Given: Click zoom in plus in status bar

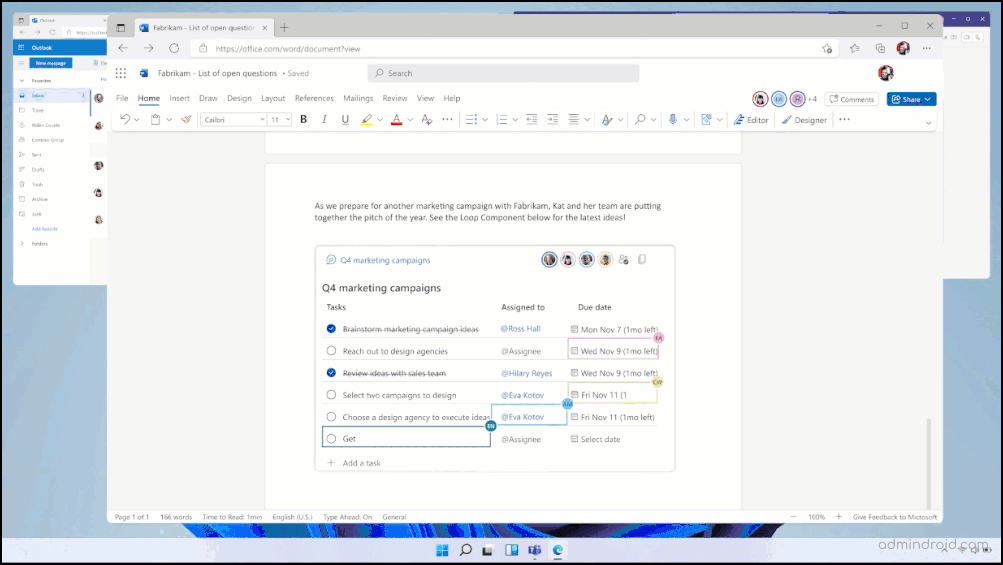Looking at the screenshot, I should [x=839, y=516].
